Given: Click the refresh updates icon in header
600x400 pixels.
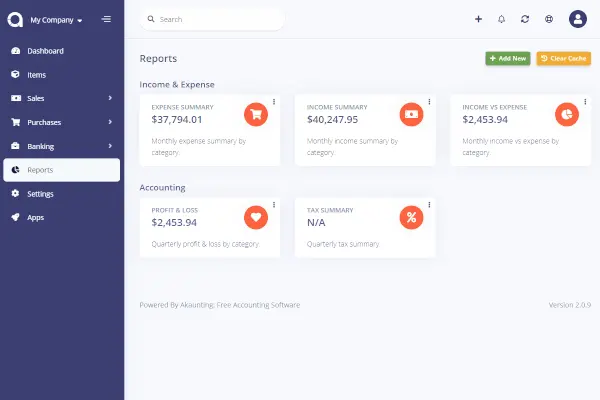Looking at the screenshot, I should (x=525, y=19).
